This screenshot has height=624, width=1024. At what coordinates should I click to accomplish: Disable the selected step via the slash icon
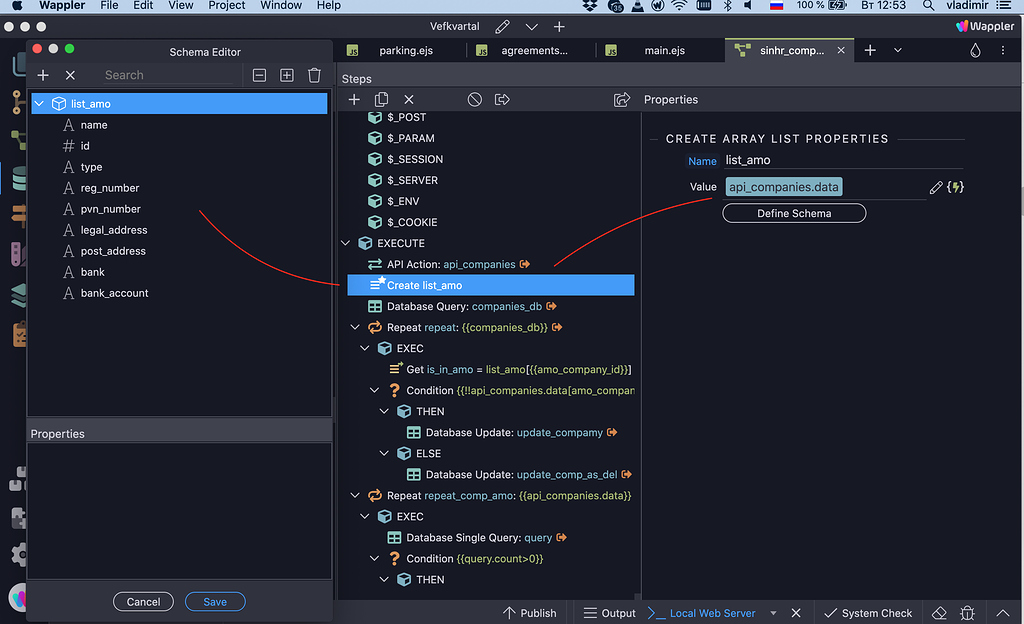click(x=474, y=99)
